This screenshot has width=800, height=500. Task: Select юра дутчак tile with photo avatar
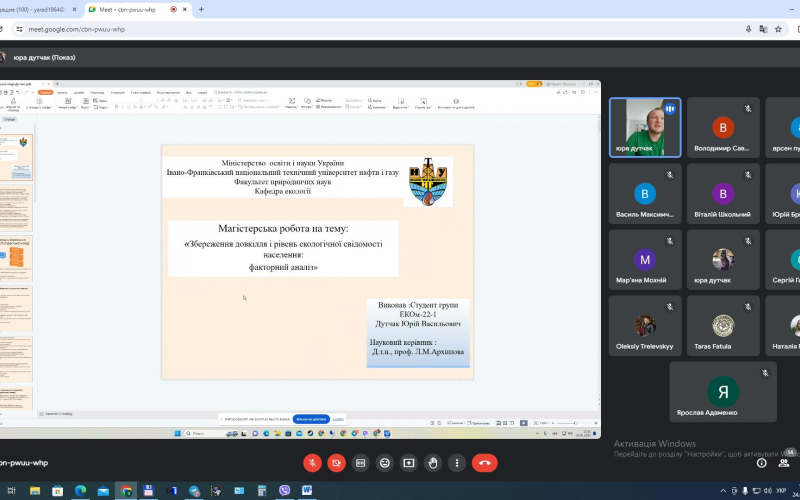click(x=723, y=260)
